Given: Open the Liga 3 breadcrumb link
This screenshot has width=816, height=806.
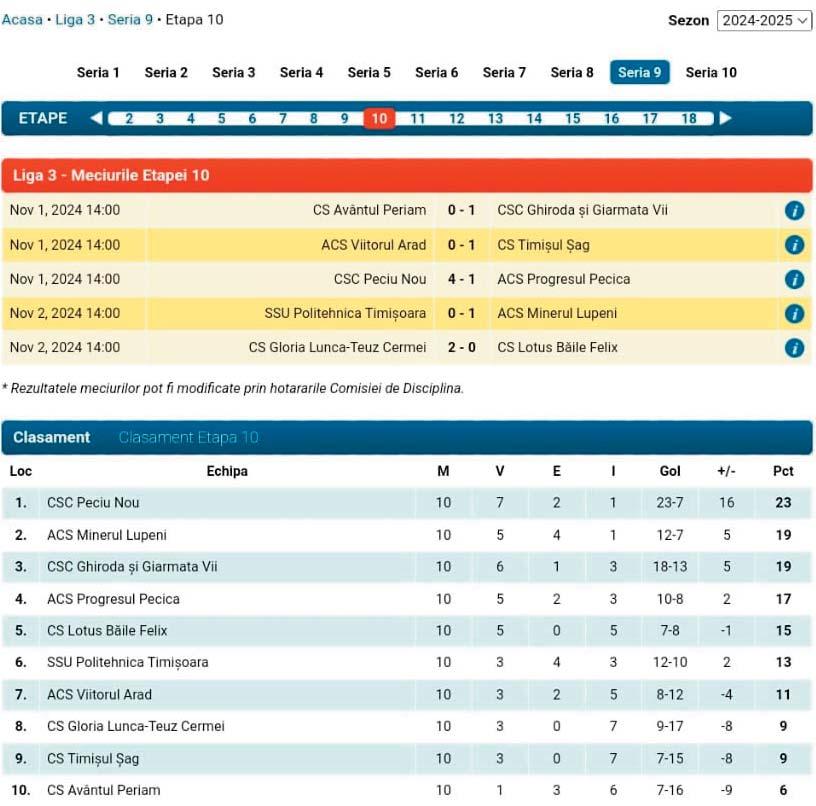Looking at the screenshot, I should click(x=75, y=20).
